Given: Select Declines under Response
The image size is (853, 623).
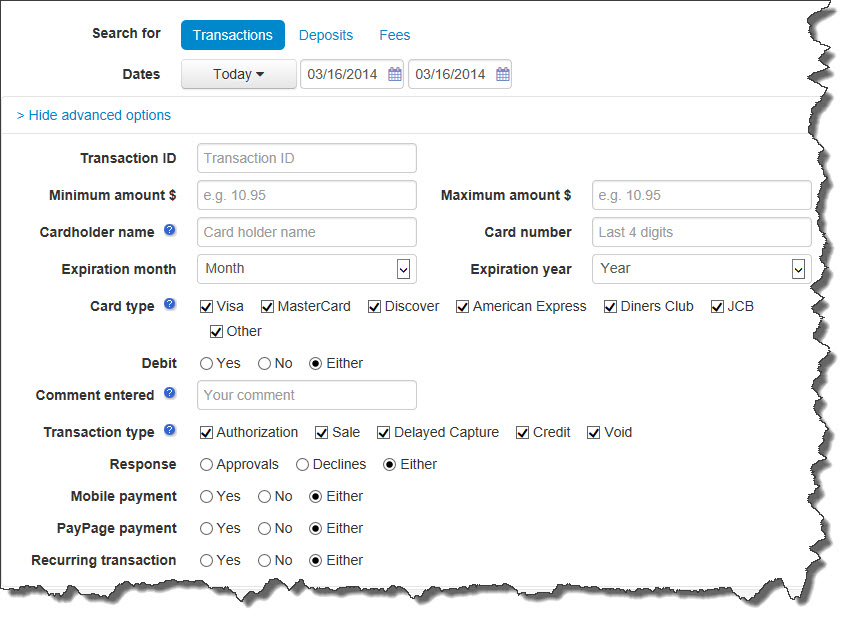Looking at the screenshot, I should [x=302, y=465].
